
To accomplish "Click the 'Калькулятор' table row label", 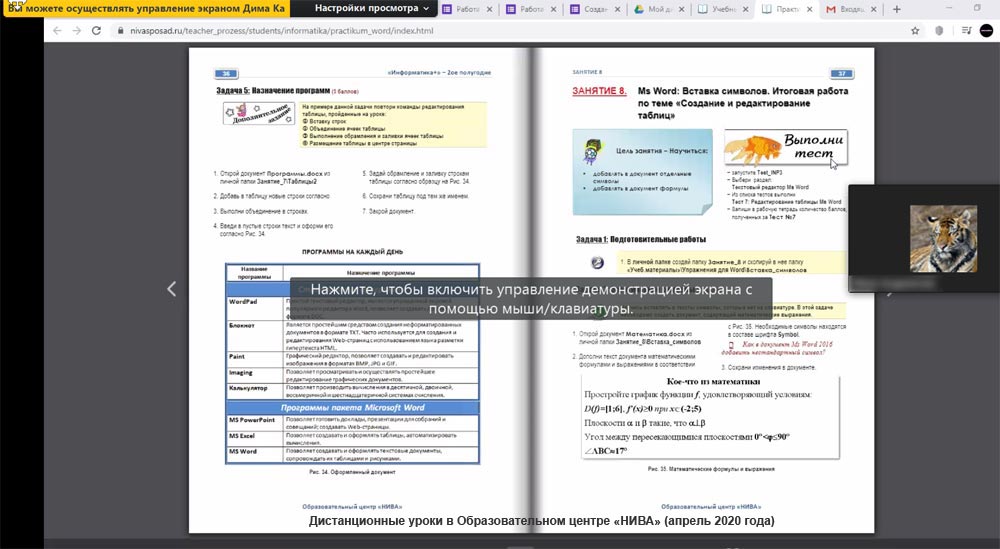I will click(248, 388).
